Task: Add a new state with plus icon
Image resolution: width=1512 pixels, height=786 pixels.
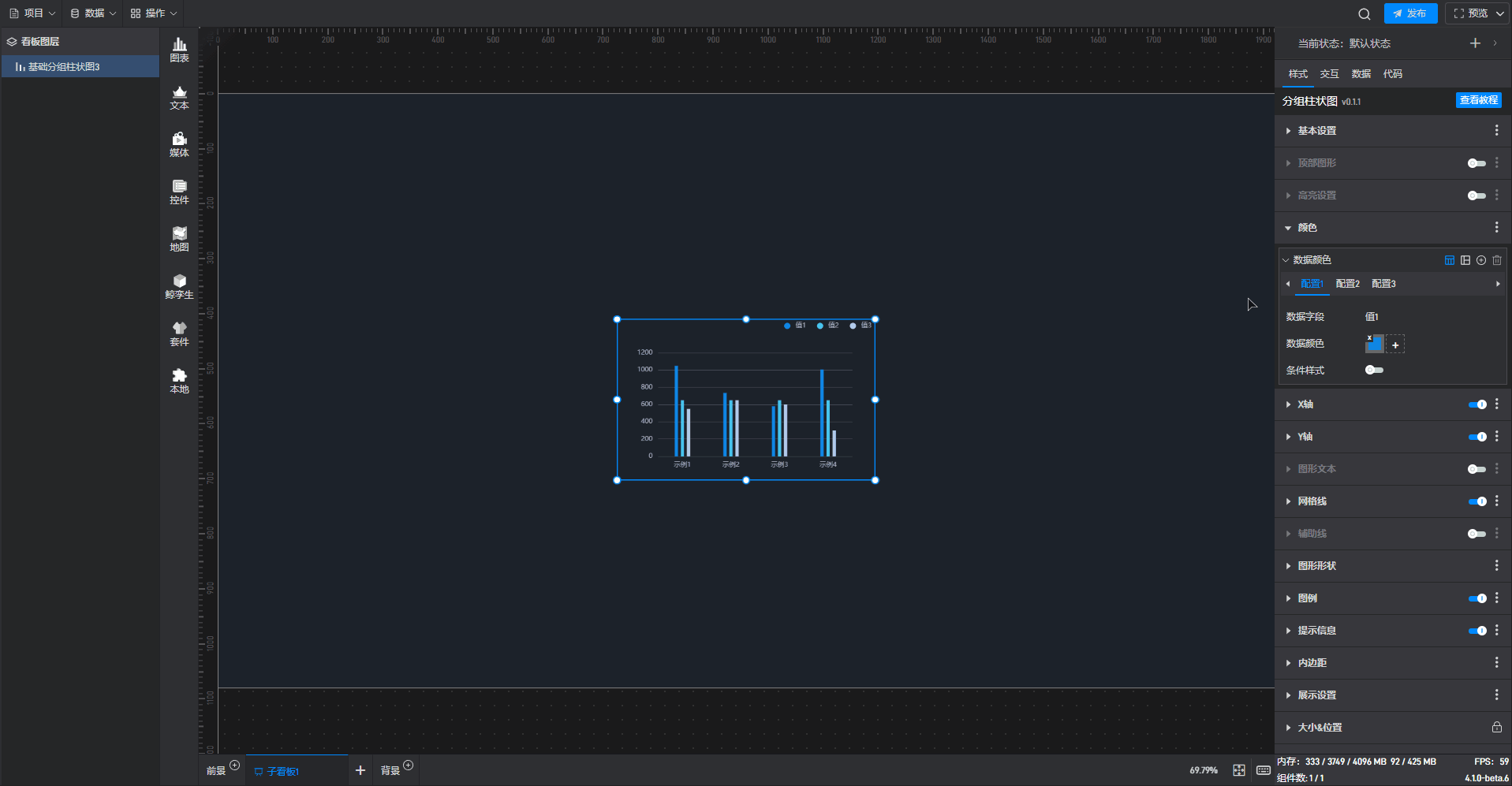Action: coord(1475,43)
